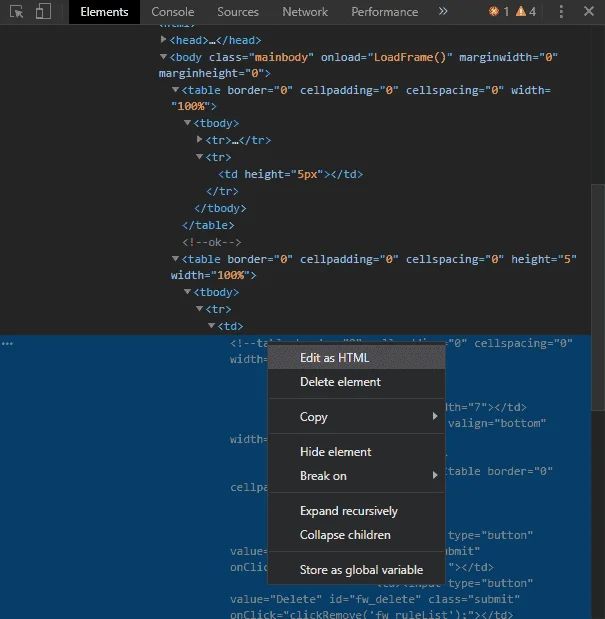Click the ellipsis beside the selected node

(x=7, y=343)
